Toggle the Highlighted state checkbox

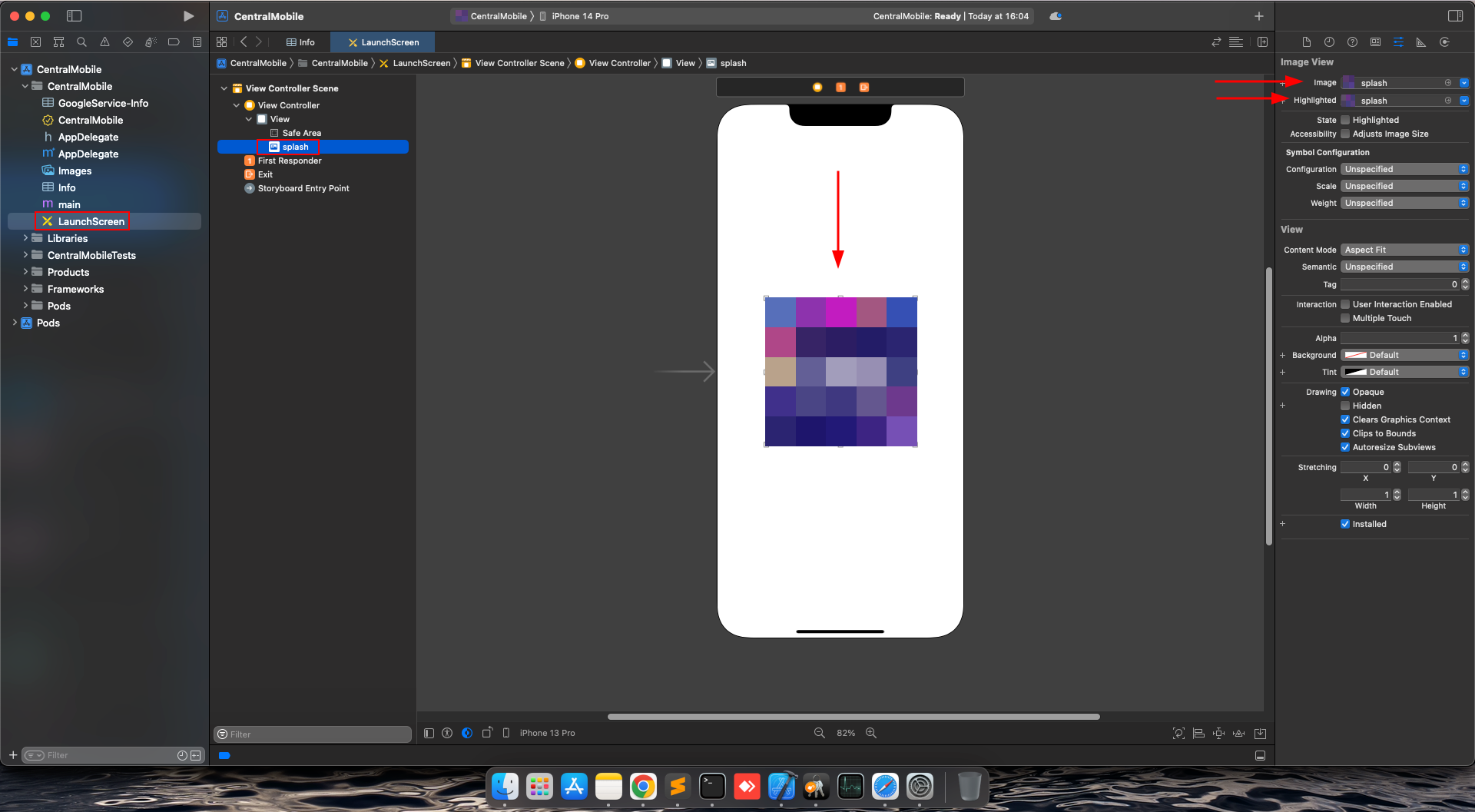click(1345, 120)
